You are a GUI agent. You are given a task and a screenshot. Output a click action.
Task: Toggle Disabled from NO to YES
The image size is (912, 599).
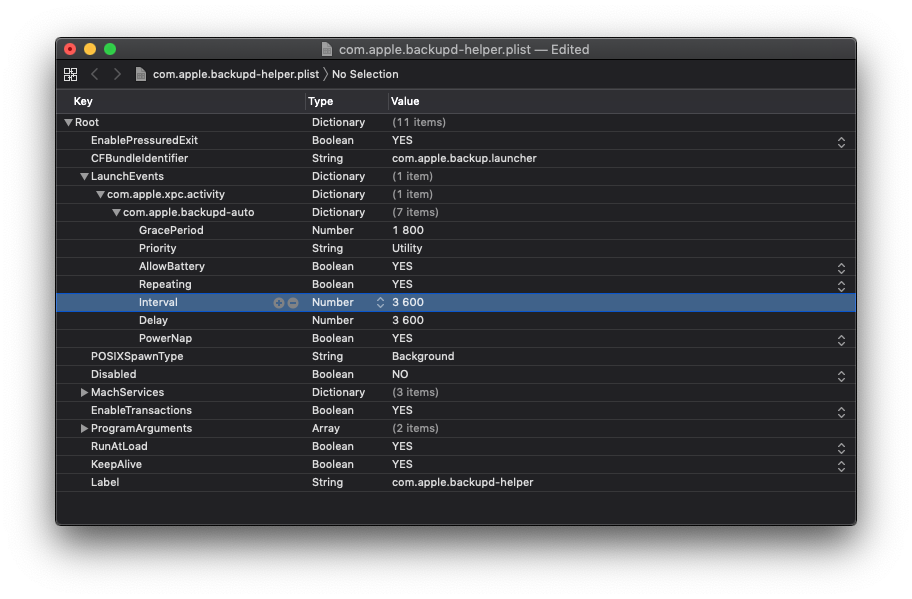coord(841,374)
